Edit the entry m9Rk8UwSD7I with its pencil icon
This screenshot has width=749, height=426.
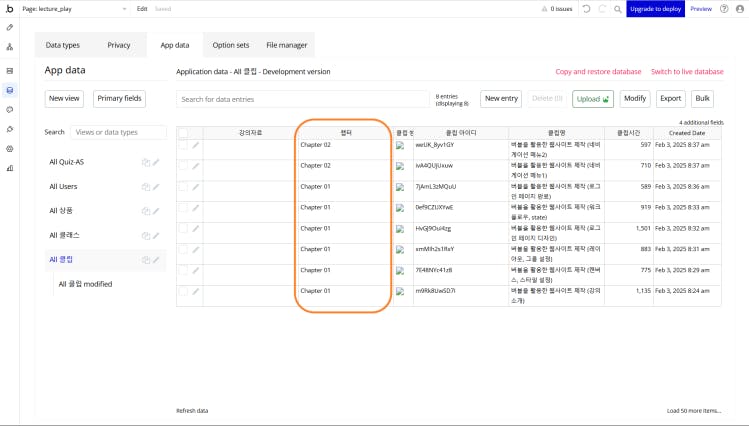pyautogui.click(x=195, y=291)
